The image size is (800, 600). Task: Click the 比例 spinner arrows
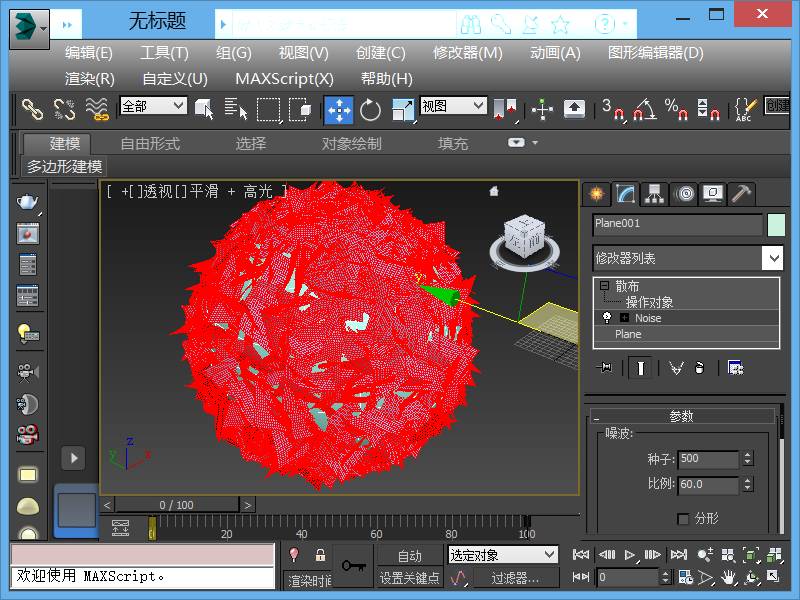click(x=747, y=484)
